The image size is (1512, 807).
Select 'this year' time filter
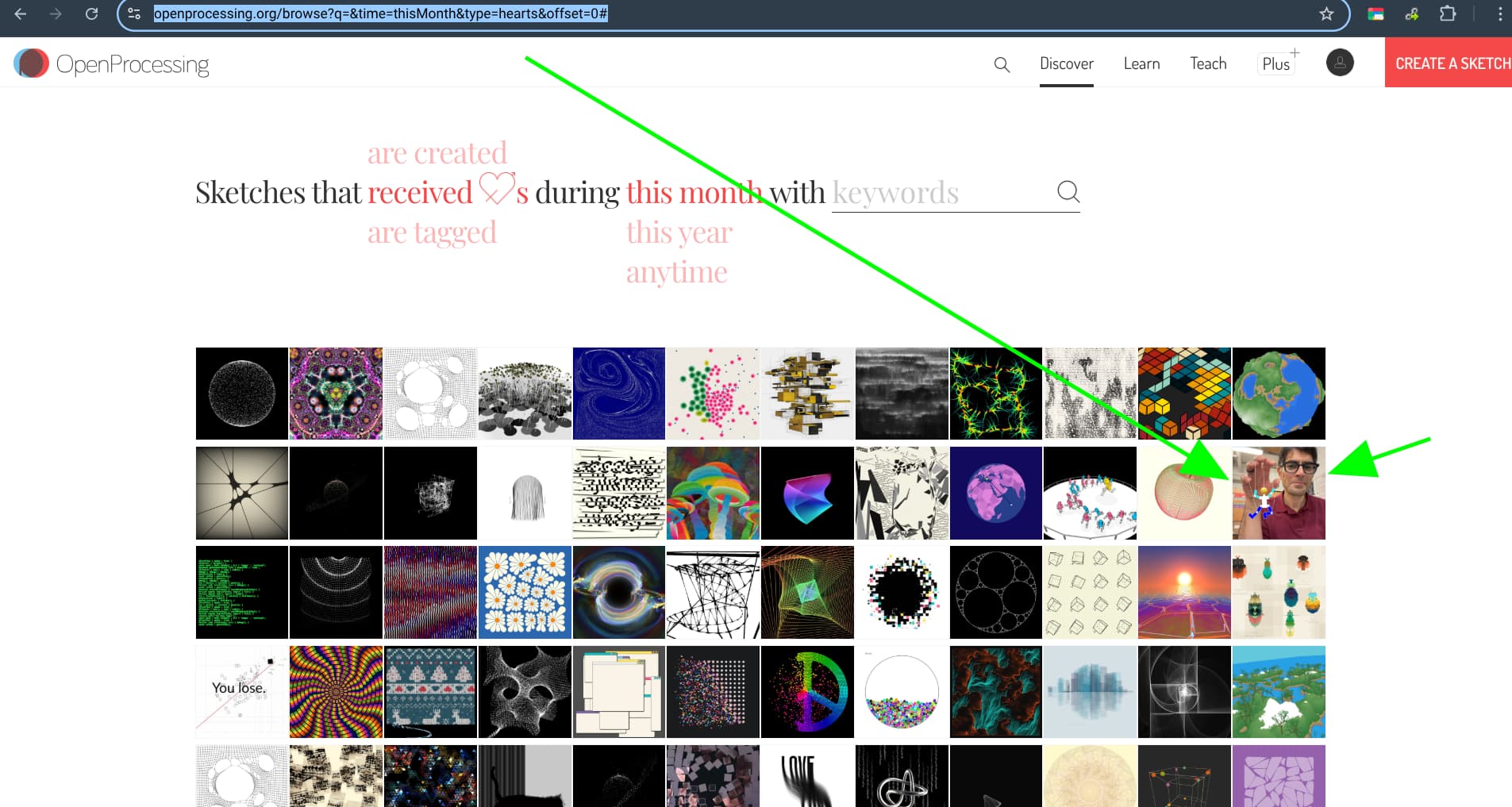[679, 232]
